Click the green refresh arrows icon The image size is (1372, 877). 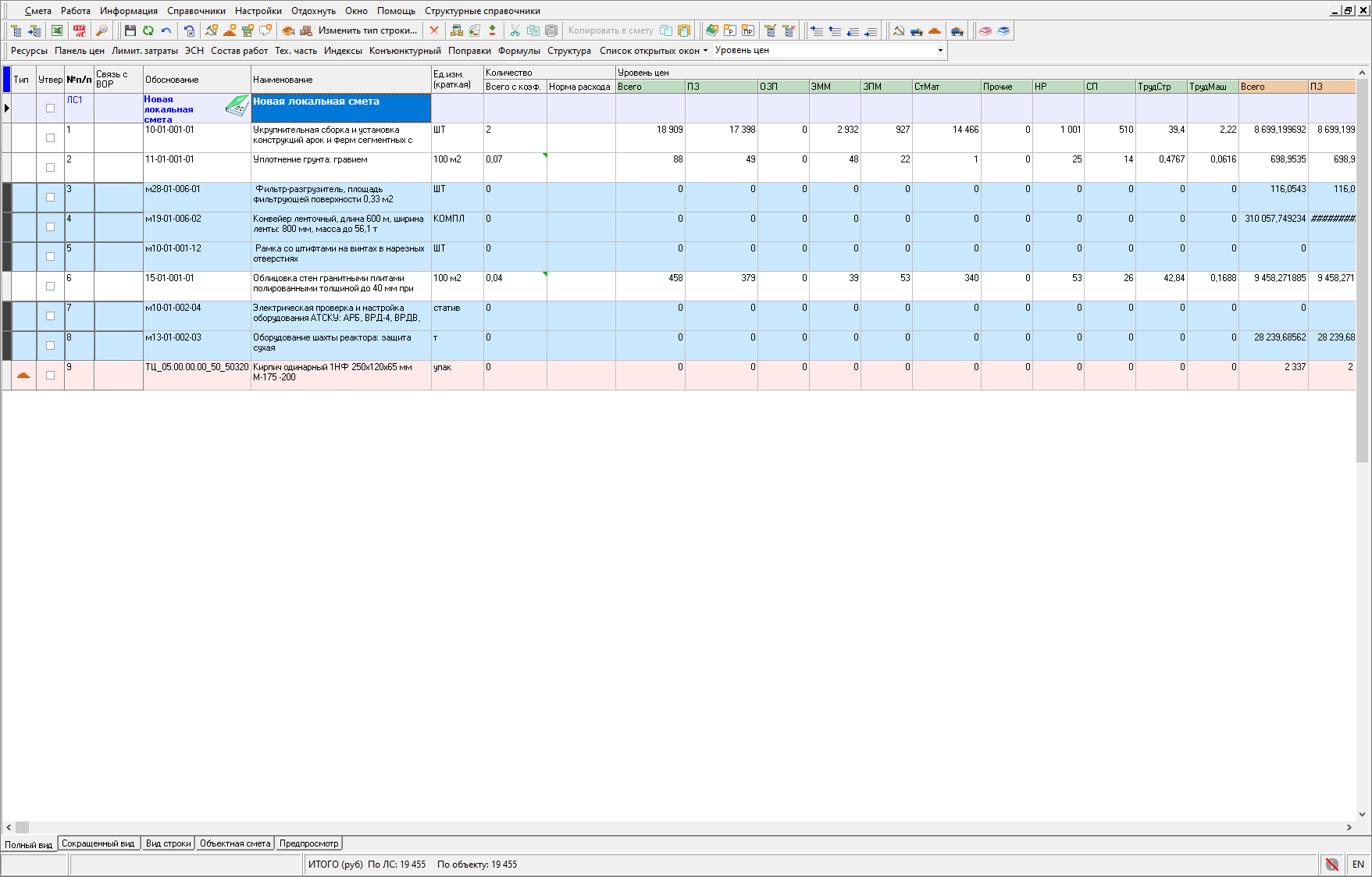pos(148,30)
